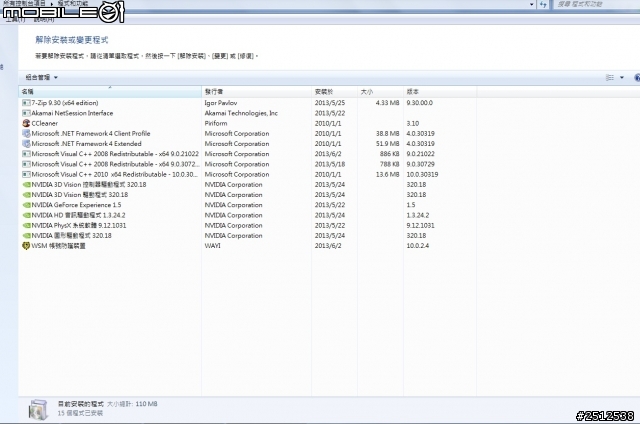The image size is (640, 424).
Task: Click the NVIDIA graphics driver 320.18 icon
Action: tap(26, 235)
